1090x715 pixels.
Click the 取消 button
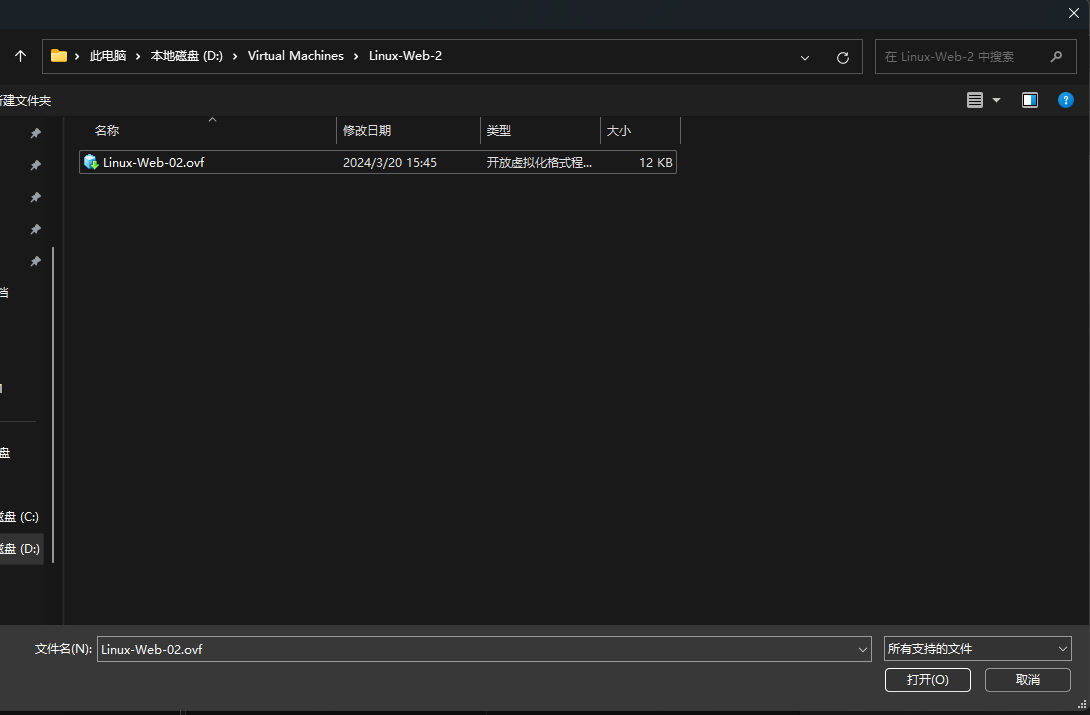coord(1027,680)
